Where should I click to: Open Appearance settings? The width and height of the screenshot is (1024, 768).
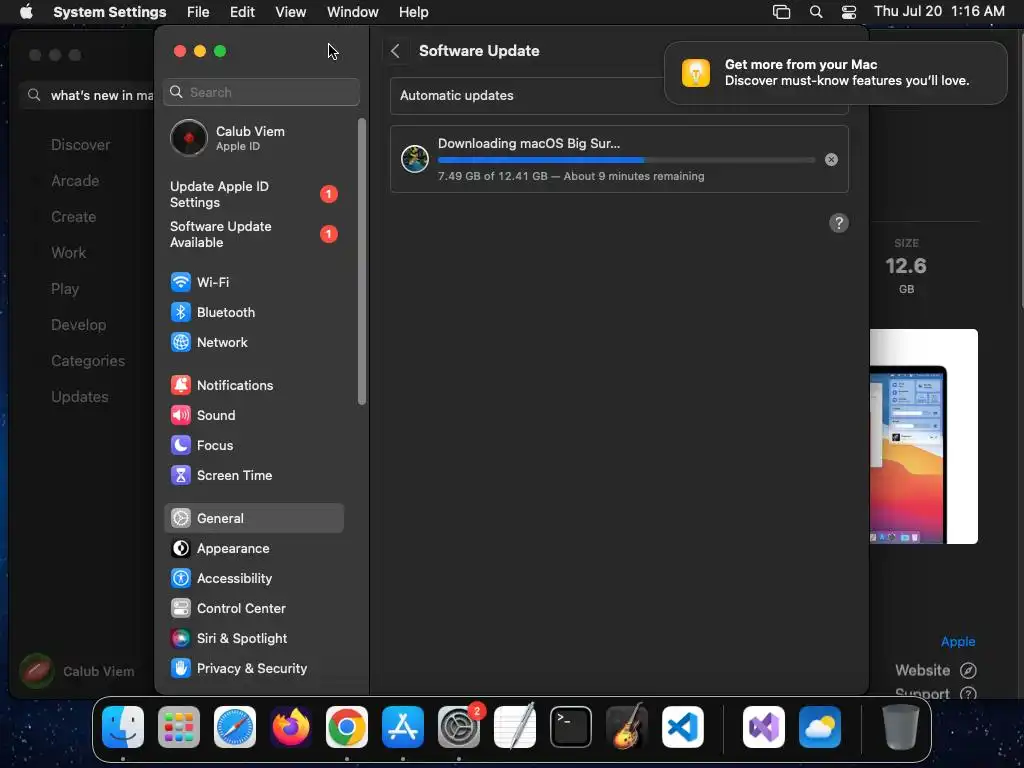click(x=253, y=549)
